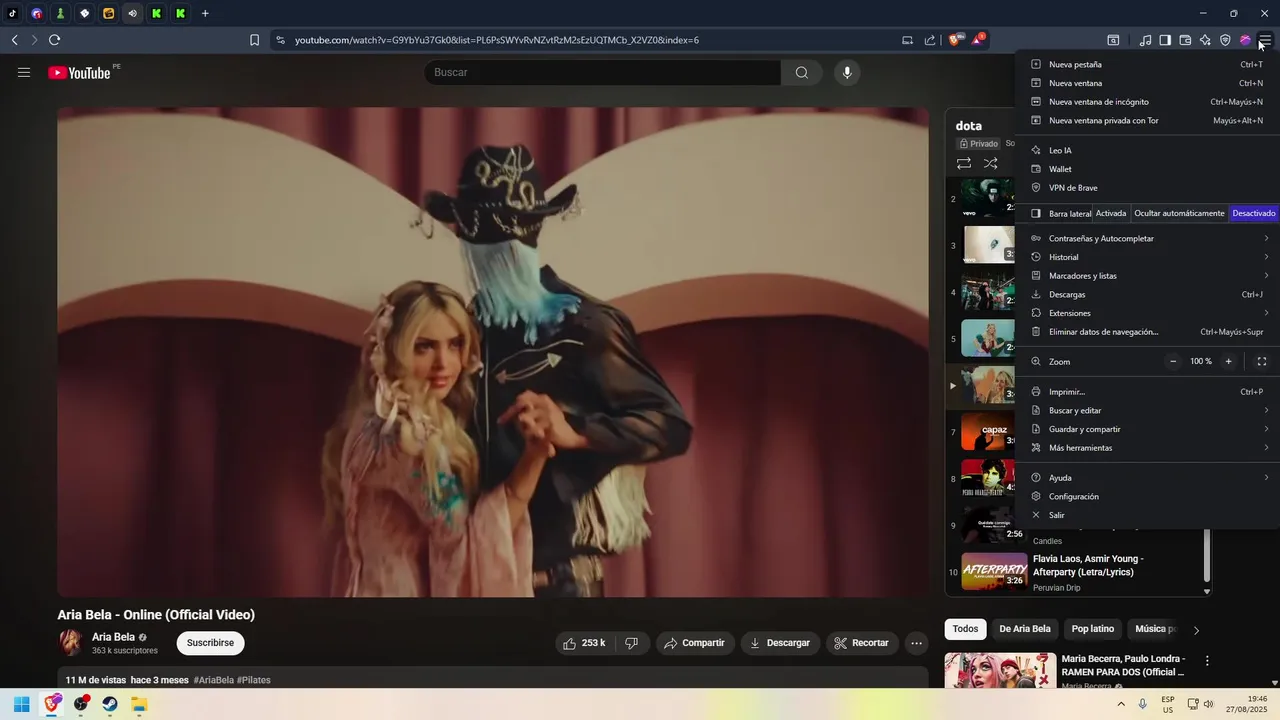Set Barra lateral to Desactivado
This screenshot has height=720, width=1280.
click(x=1253, y=213)
